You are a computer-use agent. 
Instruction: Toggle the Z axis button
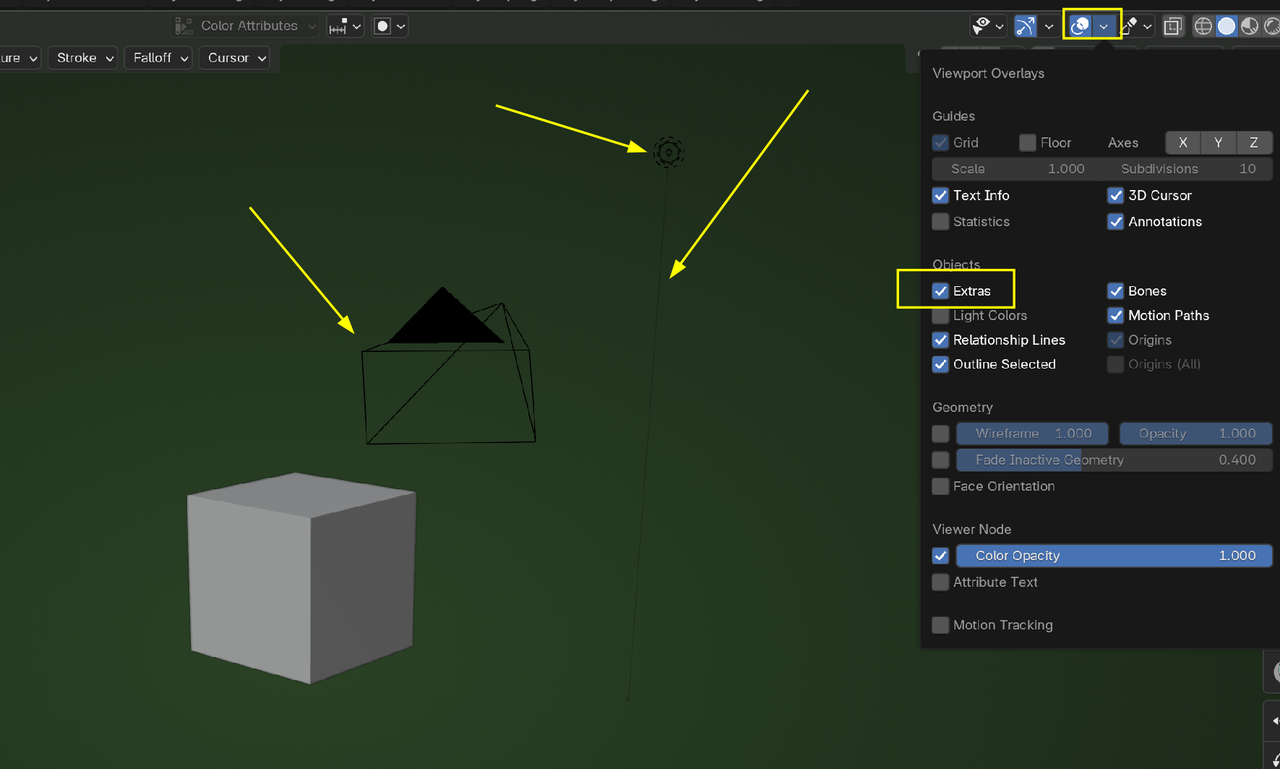pyautogui.click(x=1254, y=143)
